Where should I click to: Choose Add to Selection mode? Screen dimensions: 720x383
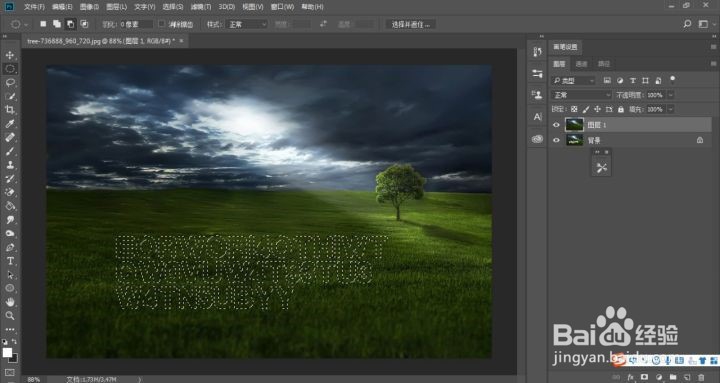point(57,24)
